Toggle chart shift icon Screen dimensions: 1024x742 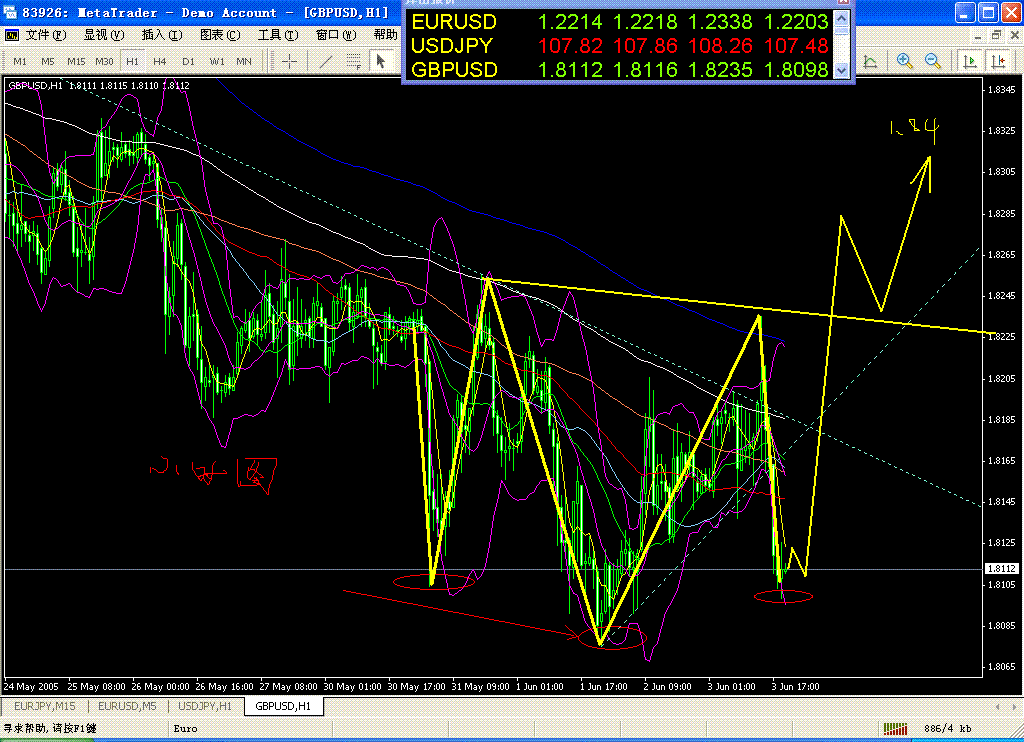coord(999,61)
